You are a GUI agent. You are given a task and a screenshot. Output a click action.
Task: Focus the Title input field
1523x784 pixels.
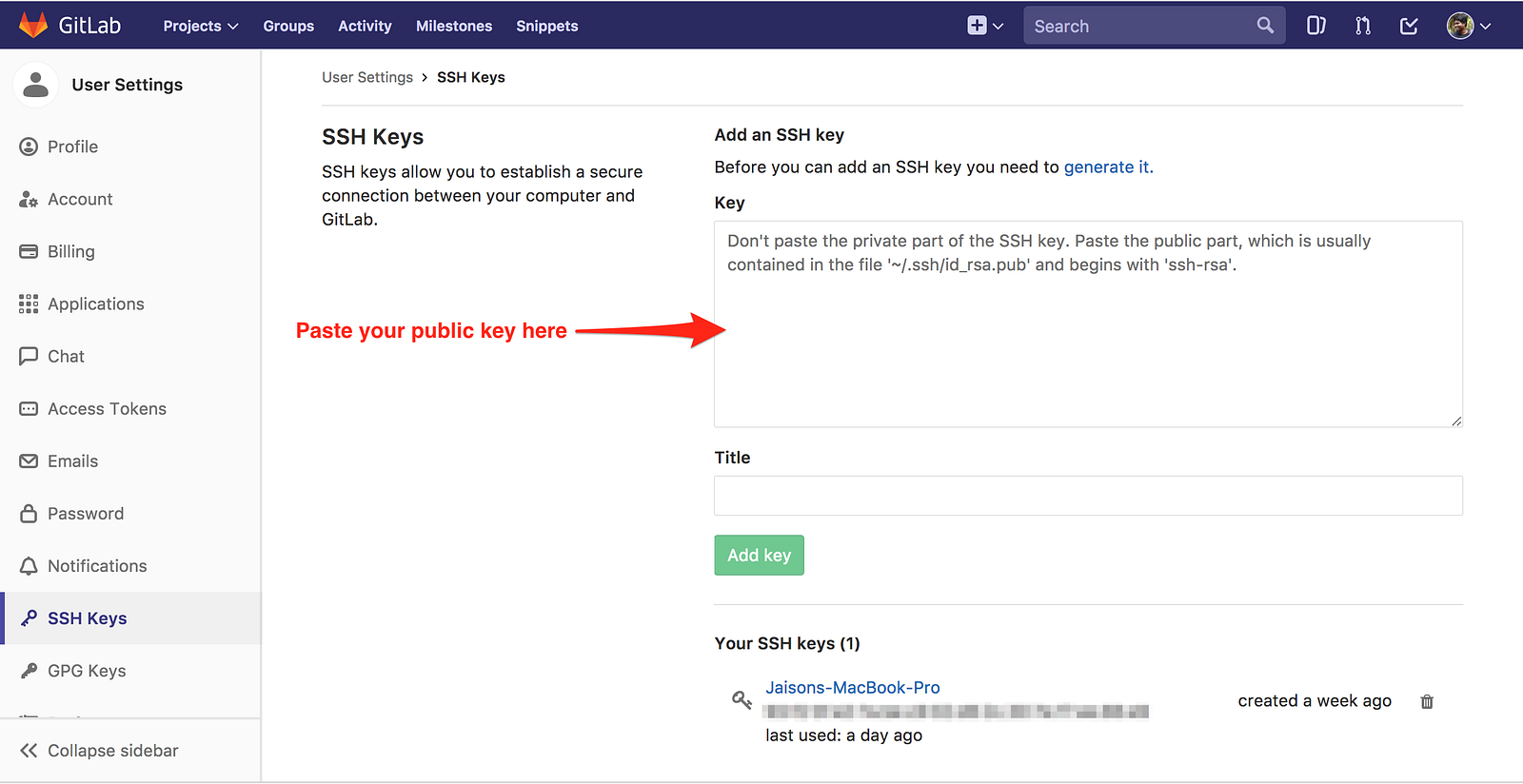point(1088,496)
